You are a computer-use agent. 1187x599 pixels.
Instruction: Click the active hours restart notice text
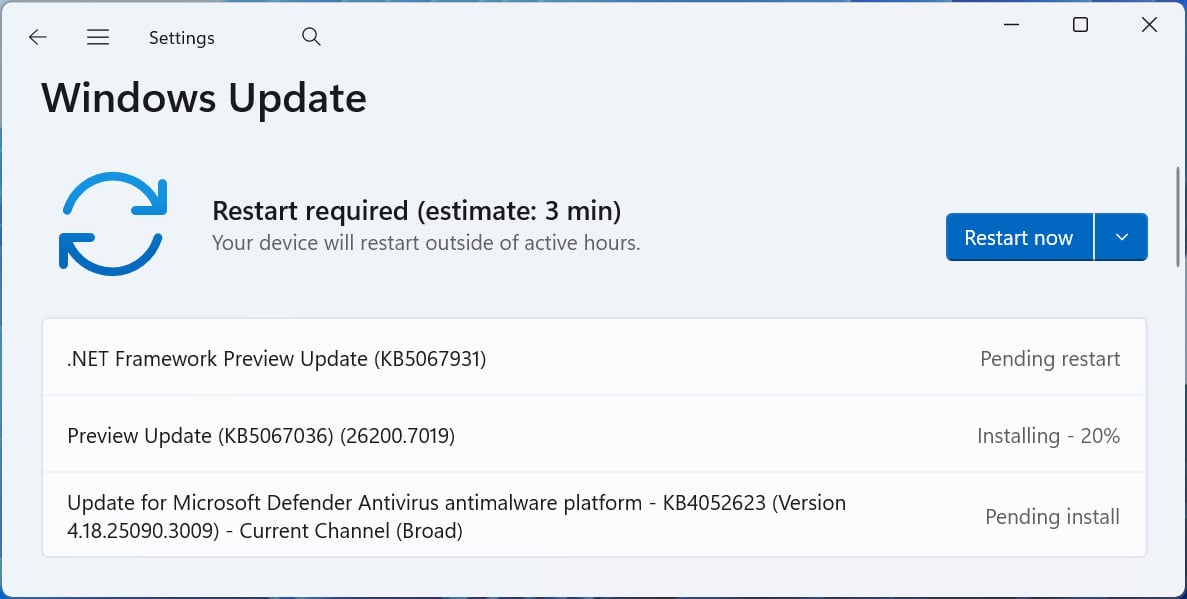pyautogui.click(x=426, y=242)
